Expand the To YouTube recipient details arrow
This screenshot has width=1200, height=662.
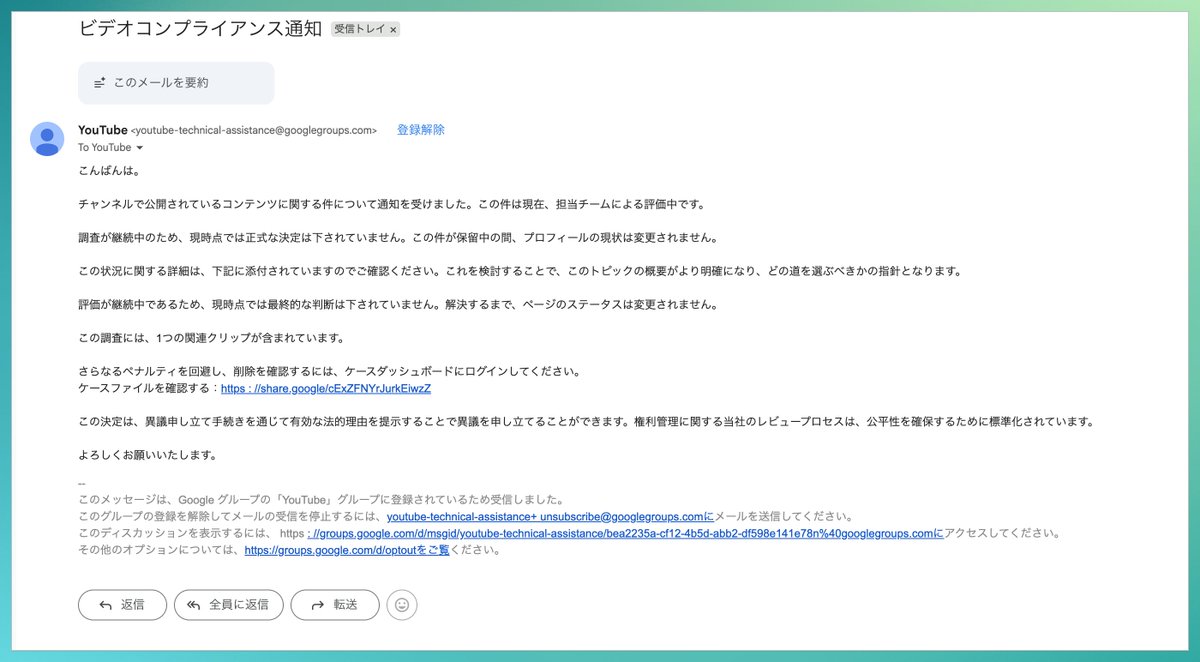click(140, 148)
